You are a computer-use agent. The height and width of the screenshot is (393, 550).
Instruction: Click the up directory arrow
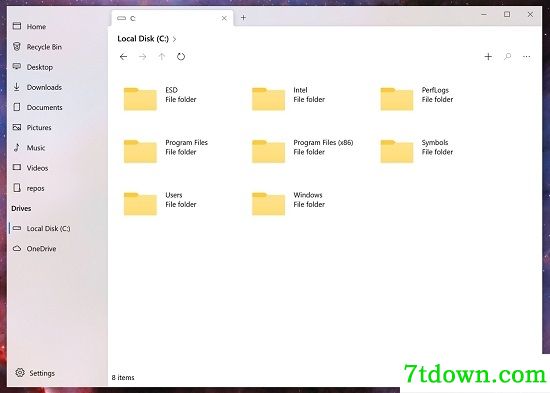point(162,56)
